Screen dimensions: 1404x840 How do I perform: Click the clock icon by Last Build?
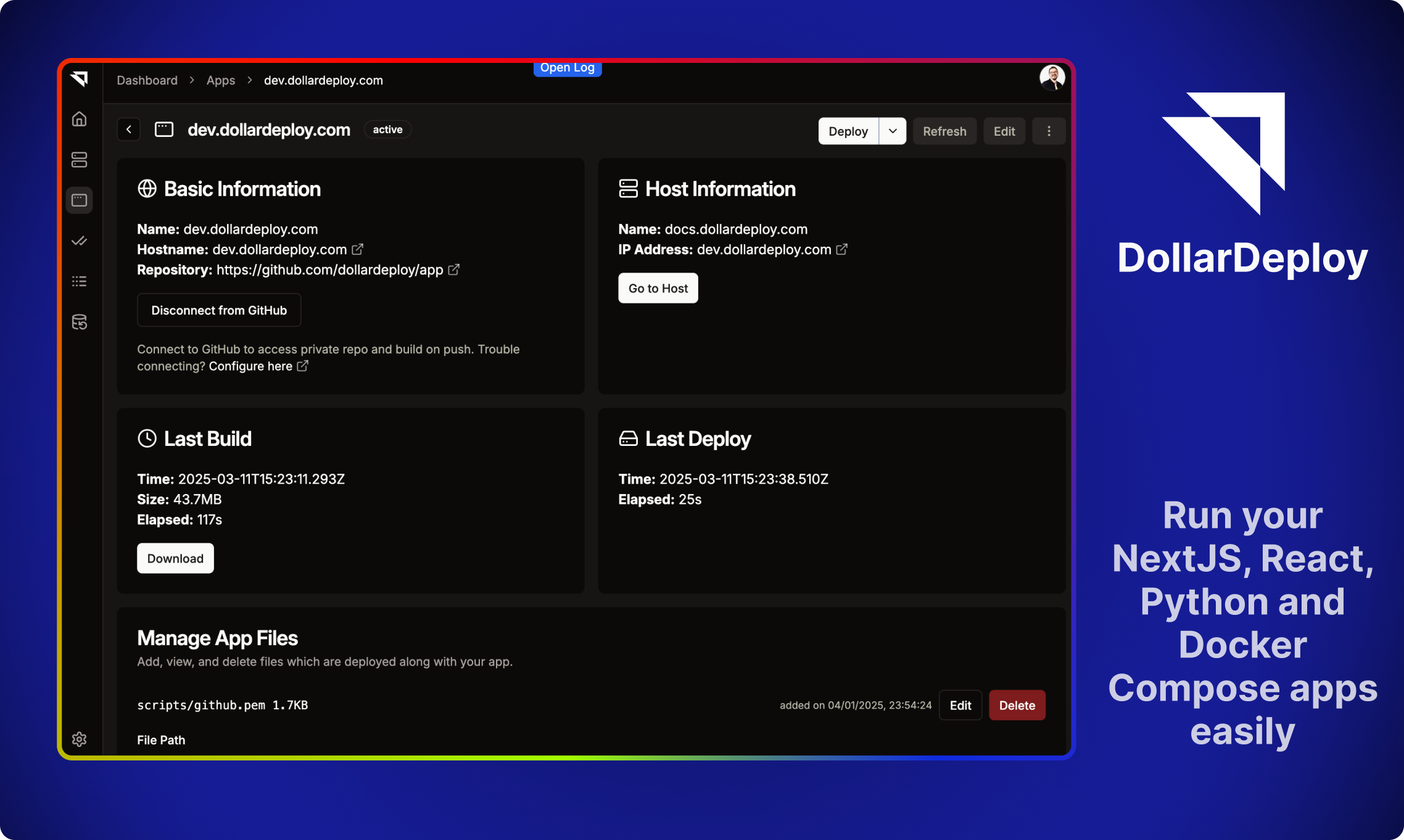(x=147, y=439)
